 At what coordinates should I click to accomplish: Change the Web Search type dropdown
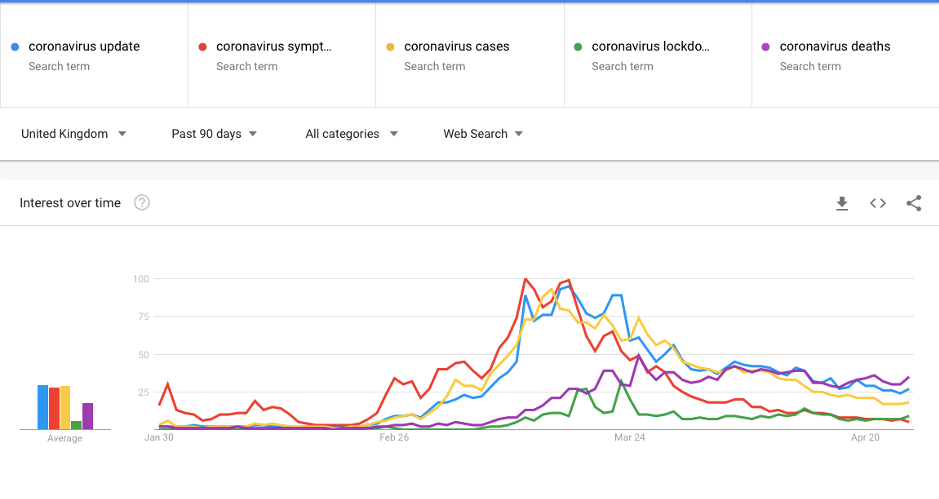click(483, 134)
